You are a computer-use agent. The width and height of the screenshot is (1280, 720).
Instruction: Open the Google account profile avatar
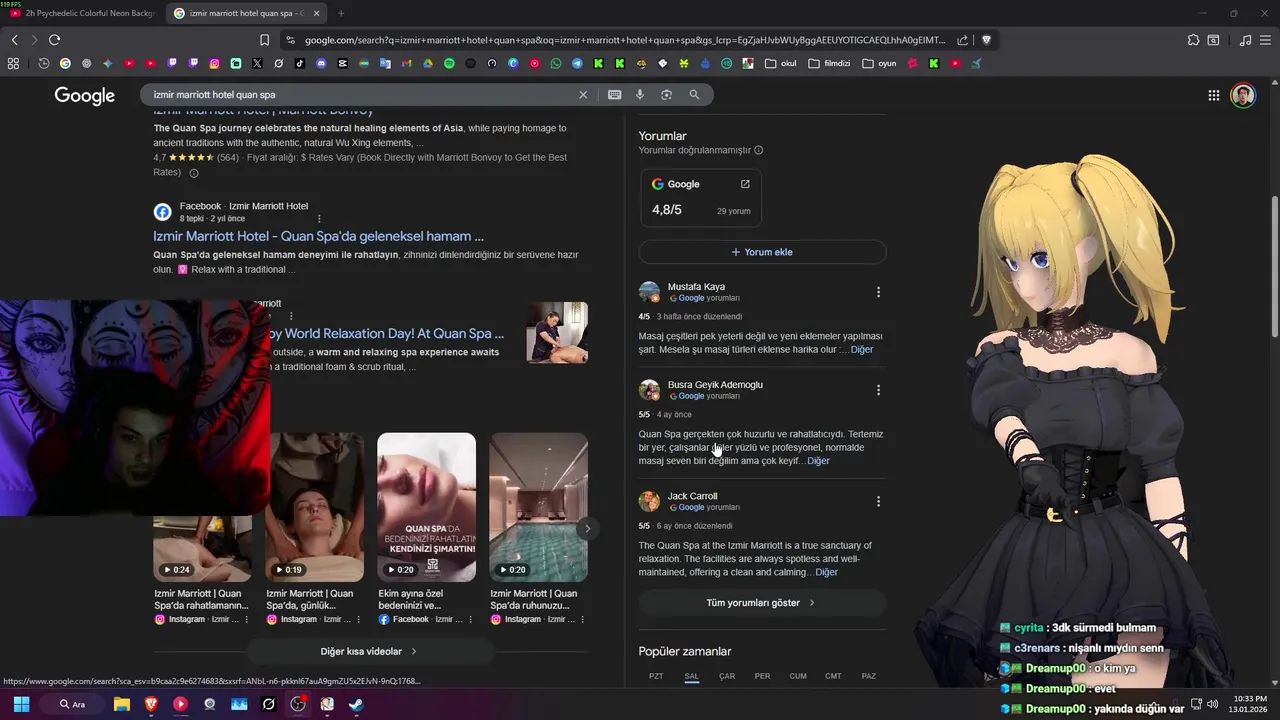coord(1243,95)
